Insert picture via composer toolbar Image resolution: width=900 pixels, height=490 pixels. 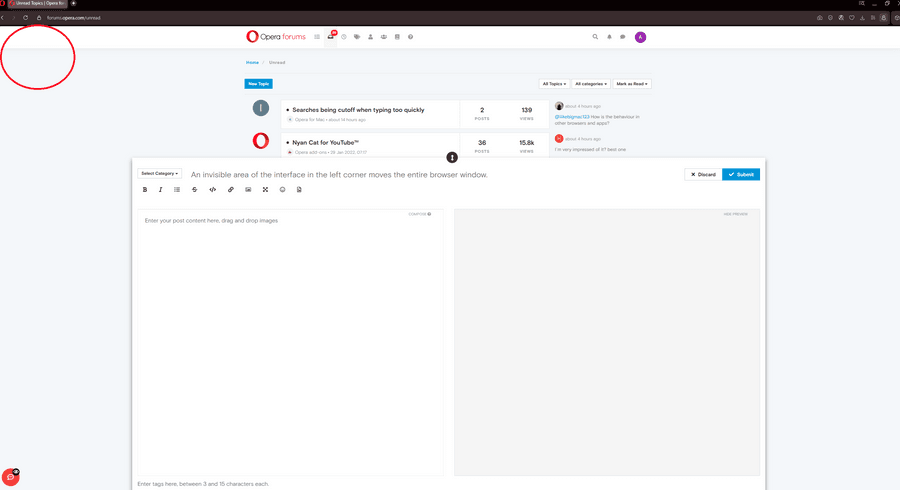tap(248, 190)
